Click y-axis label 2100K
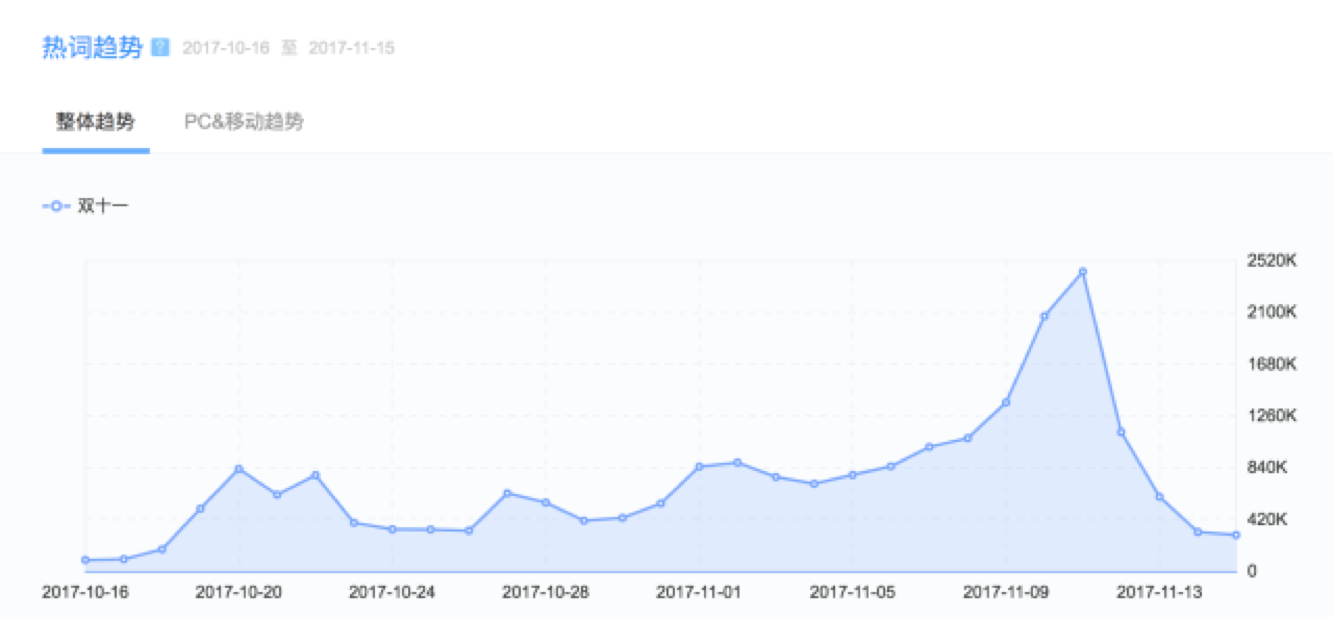The image size is (1333, 617). click(1271, 313)
